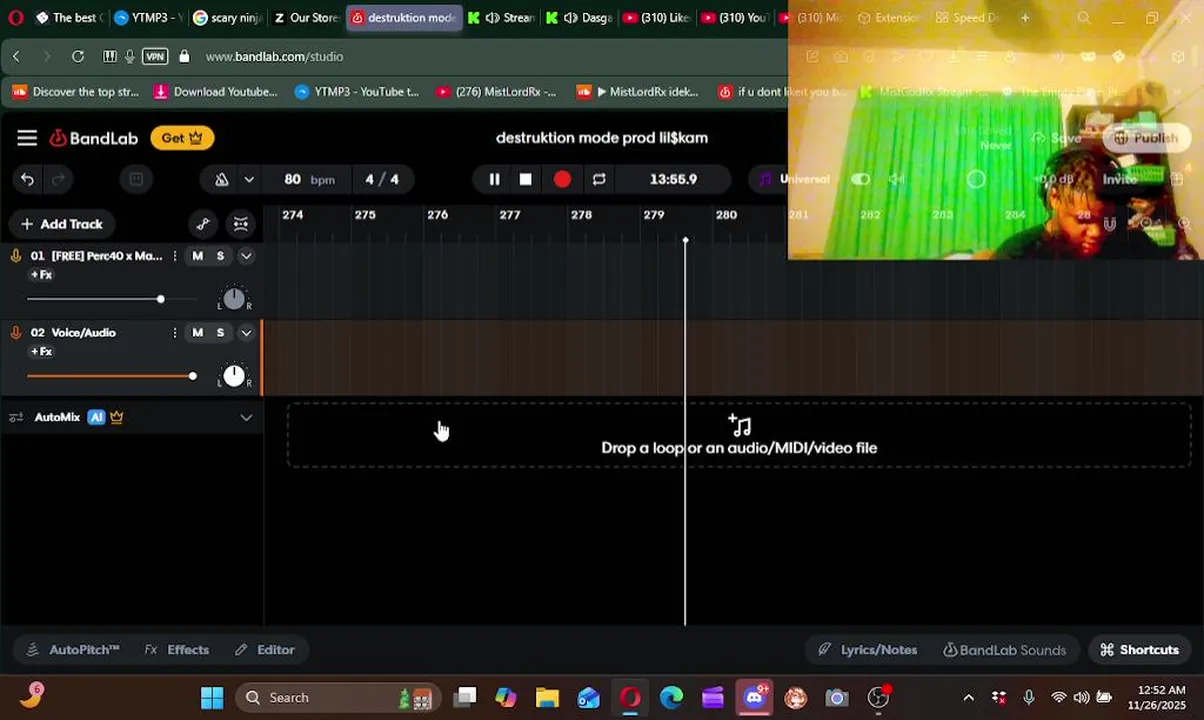
Task: Open the Effects panel in the bottom bar
Action: [177, 650]
